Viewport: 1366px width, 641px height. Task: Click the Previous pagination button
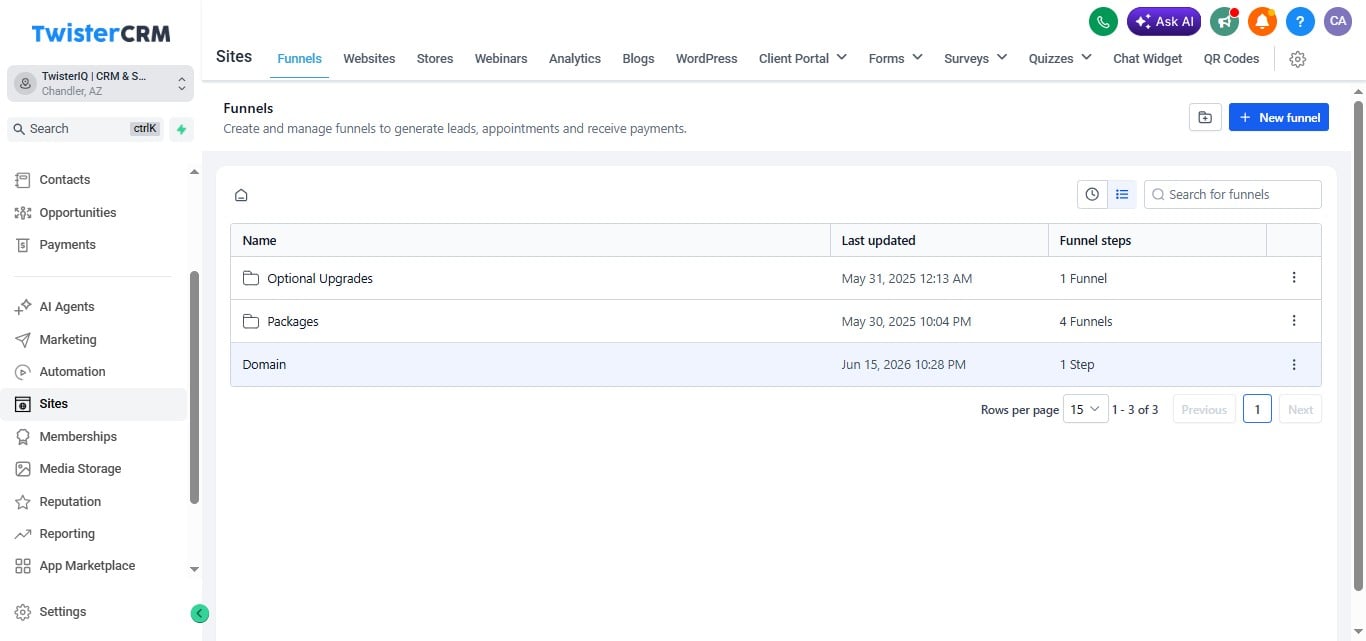pyautogui.click(x=1204, y=410)
